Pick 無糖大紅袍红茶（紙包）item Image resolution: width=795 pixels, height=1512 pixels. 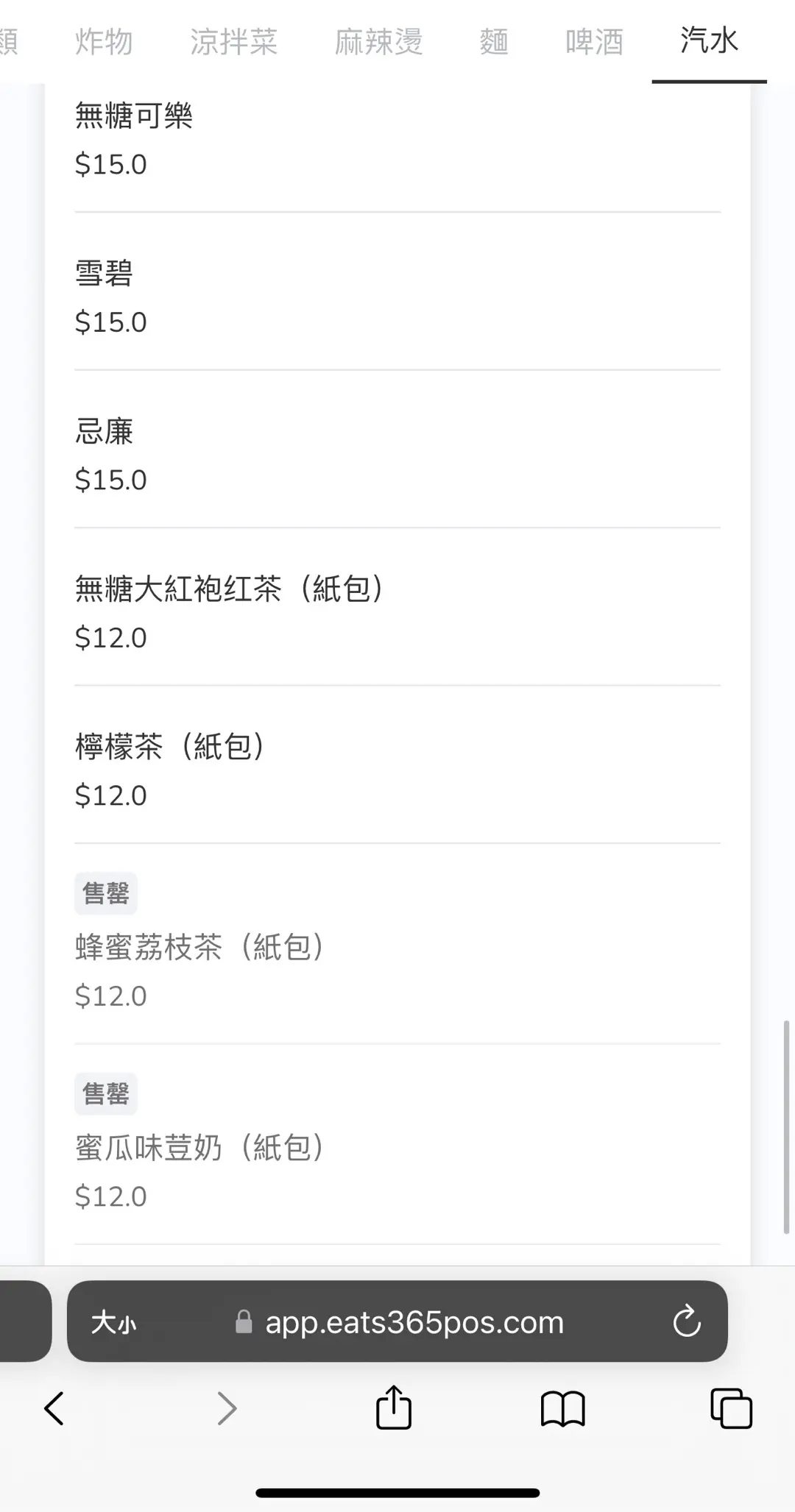tap(229, 589)
